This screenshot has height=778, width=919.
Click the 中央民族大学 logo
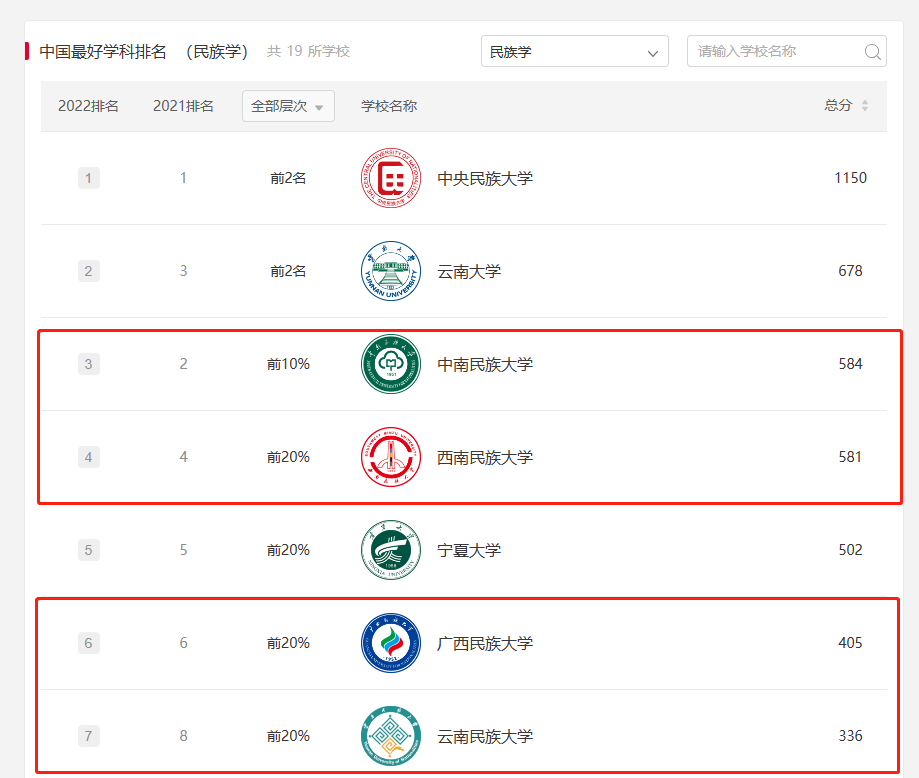(x=391, y=178)
